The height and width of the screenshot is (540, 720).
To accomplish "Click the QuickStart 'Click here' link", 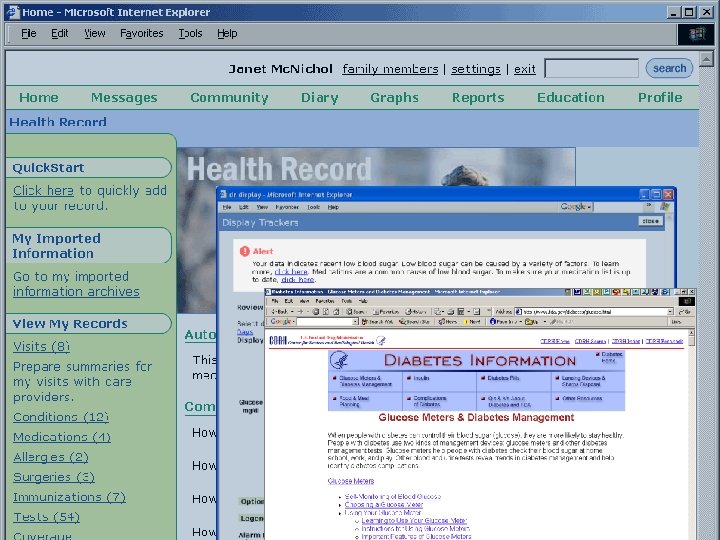I will tap(43, 190).
